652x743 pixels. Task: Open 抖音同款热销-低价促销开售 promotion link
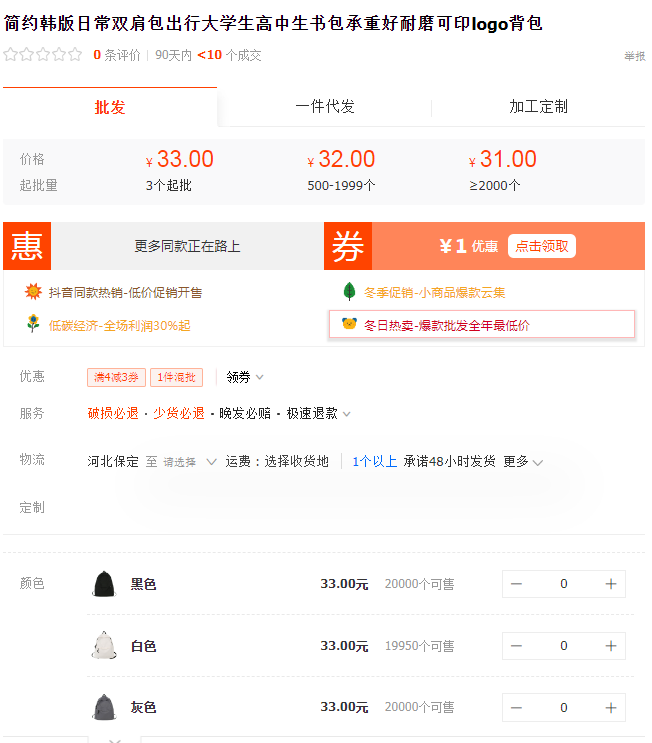click(125, 293)
